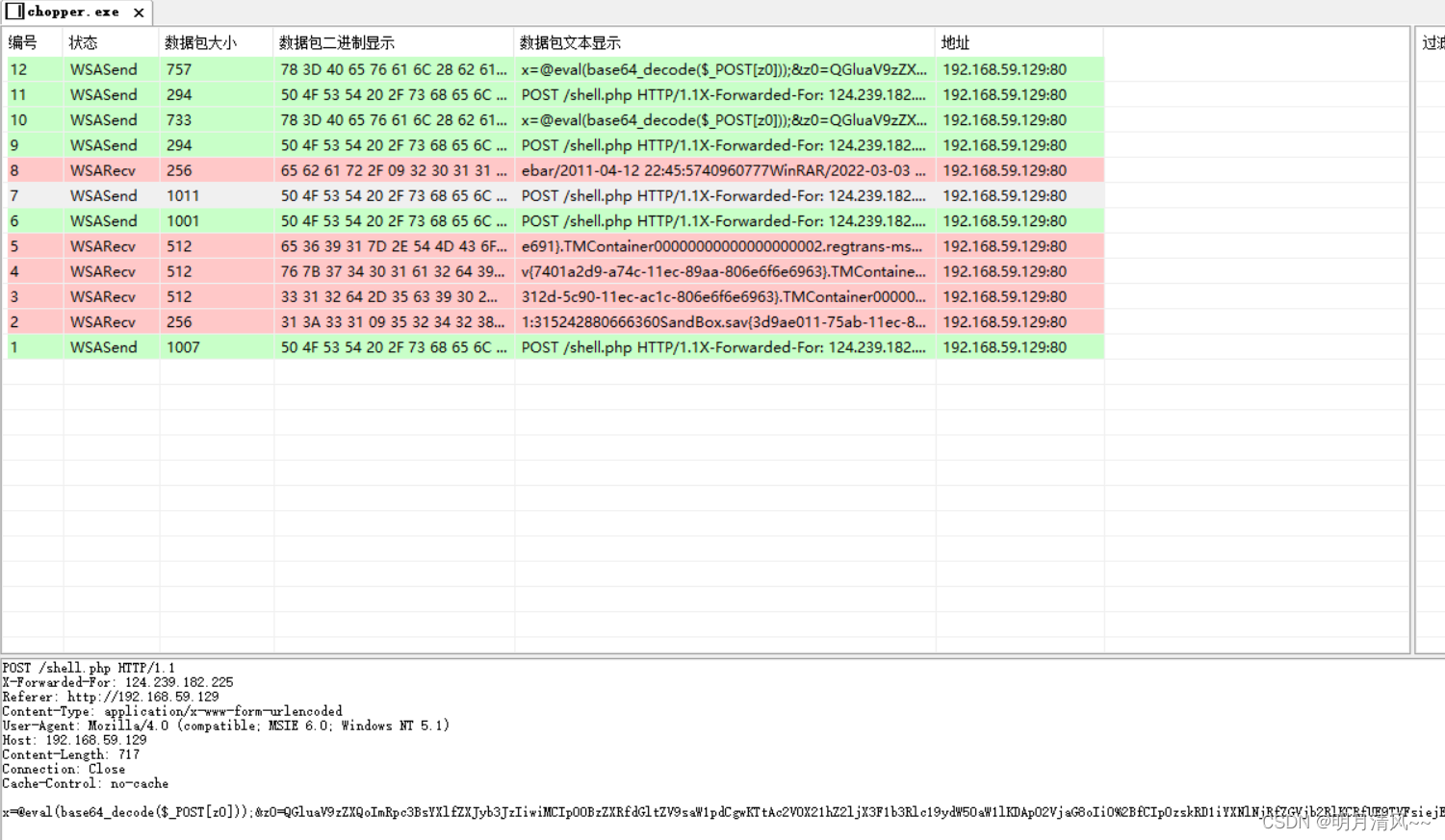Click WSARecv status in row 8
This screenshot has height=840, width=1445.
[103, 170]
